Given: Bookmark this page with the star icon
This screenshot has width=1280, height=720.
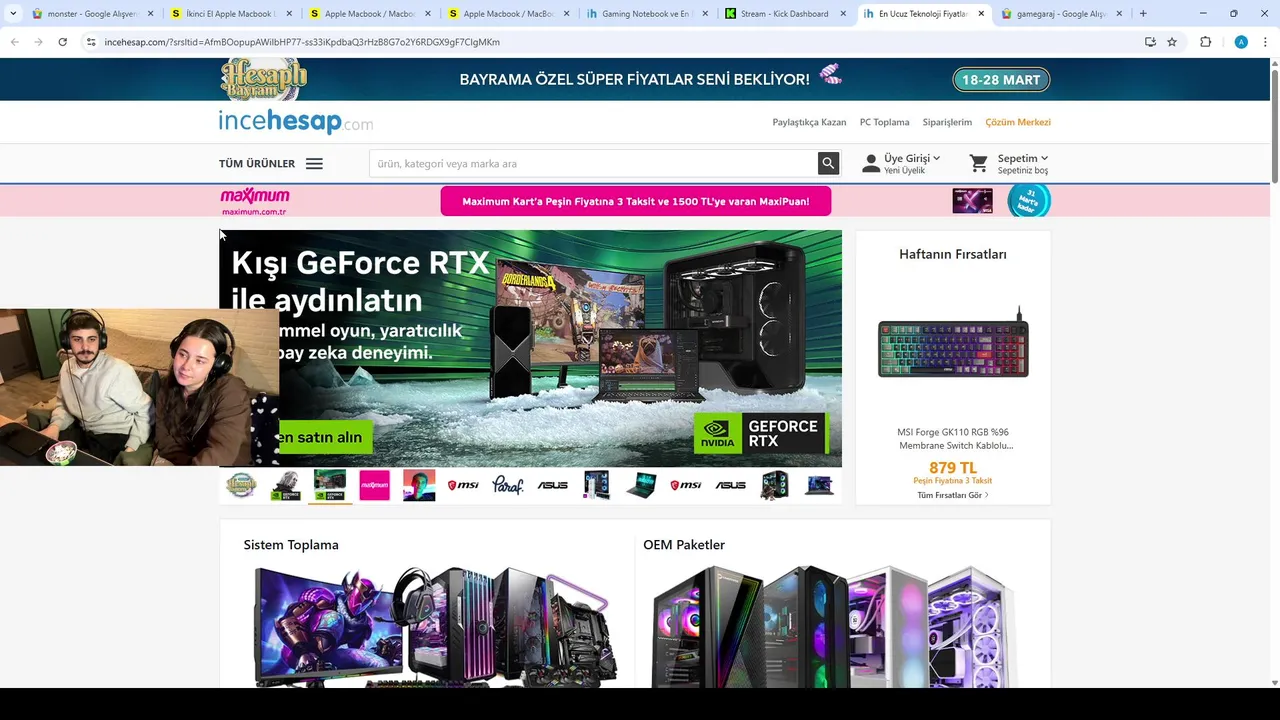Looking at the screenshot, I should coord(1172,42).
